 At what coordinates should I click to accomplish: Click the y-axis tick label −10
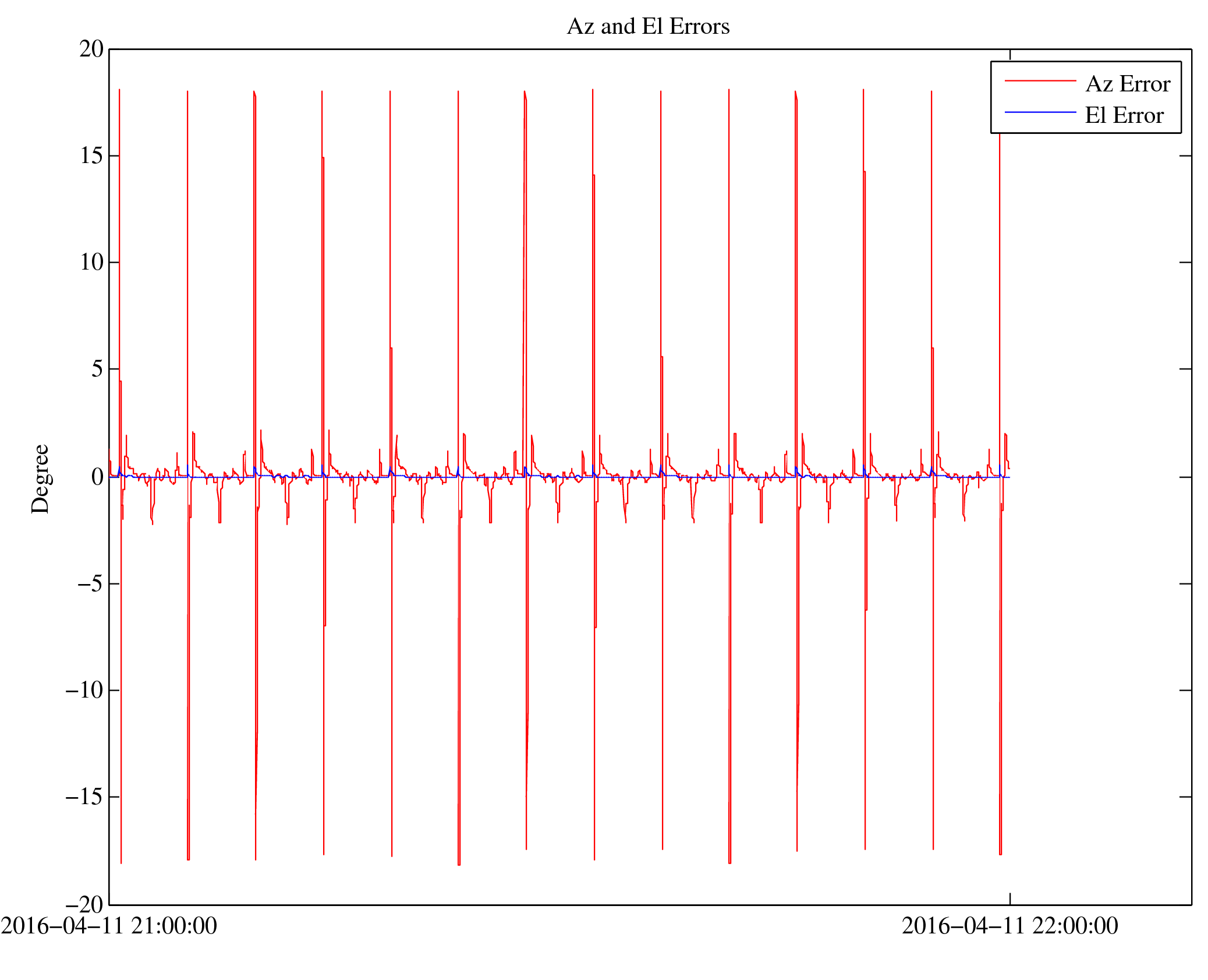(84, 691)
